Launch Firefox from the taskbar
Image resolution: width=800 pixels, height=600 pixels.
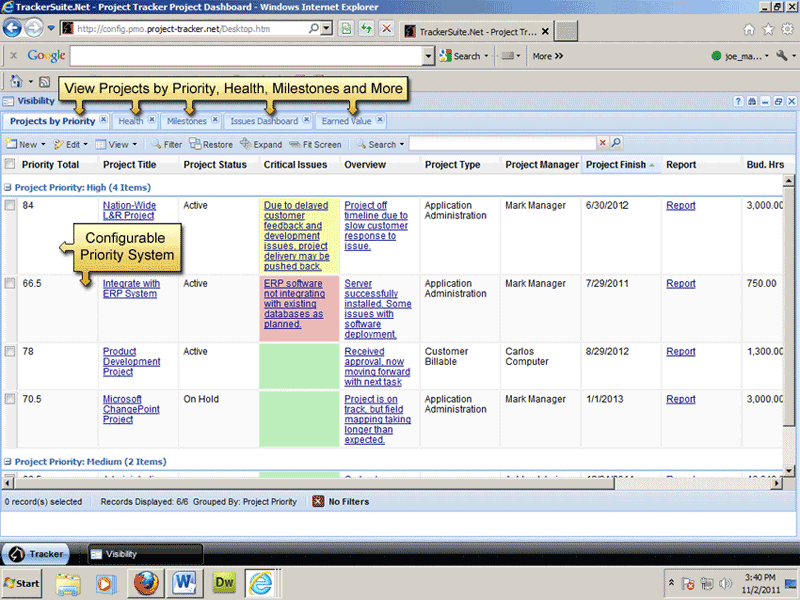tap(146, 583)
